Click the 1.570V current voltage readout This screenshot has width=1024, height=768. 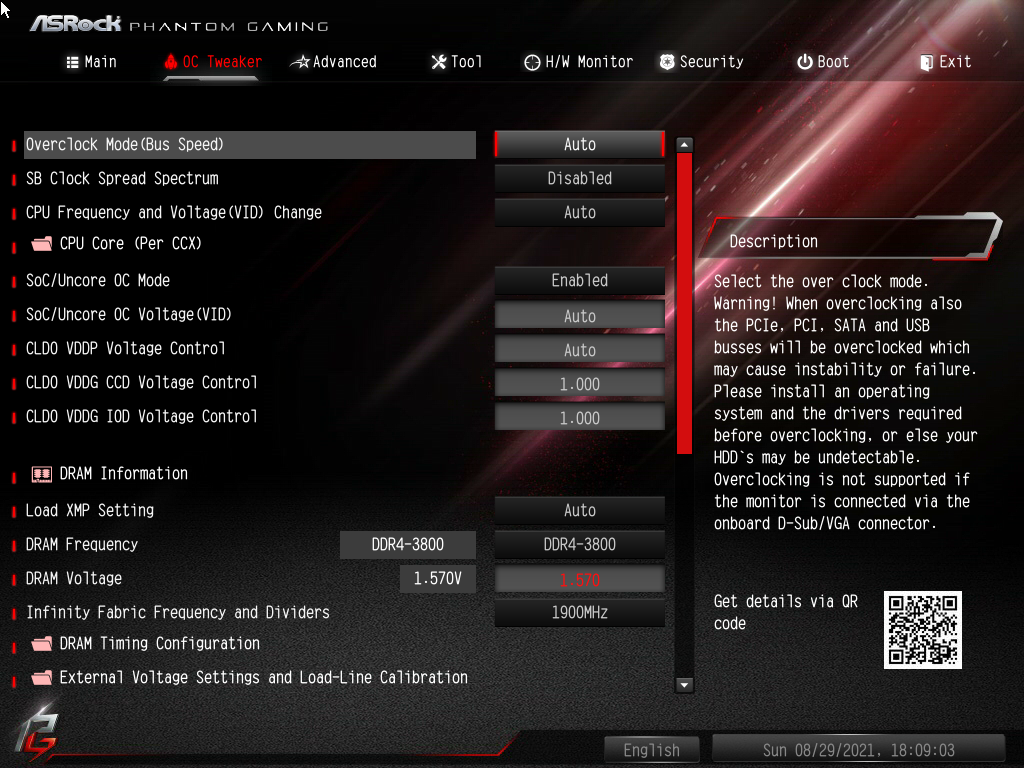(x=438, y=578)
